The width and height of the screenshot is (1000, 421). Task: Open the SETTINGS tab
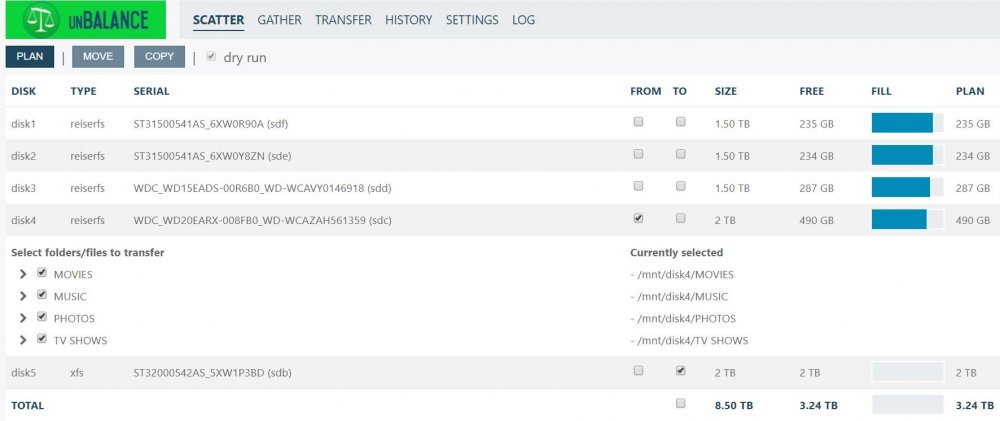pos(472,20)
